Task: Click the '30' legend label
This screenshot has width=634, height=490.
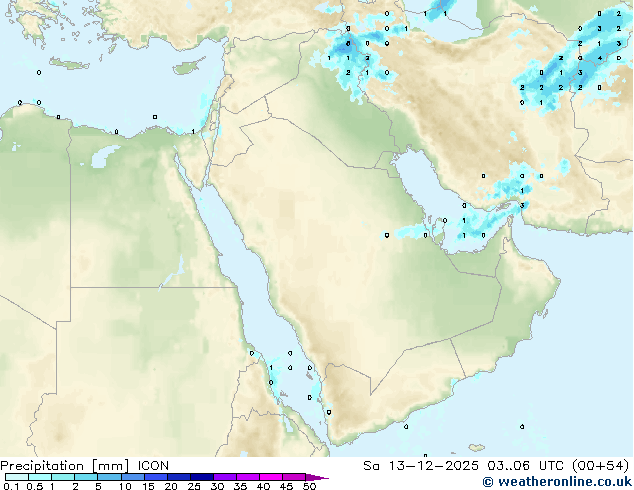Action: point(217,486)
